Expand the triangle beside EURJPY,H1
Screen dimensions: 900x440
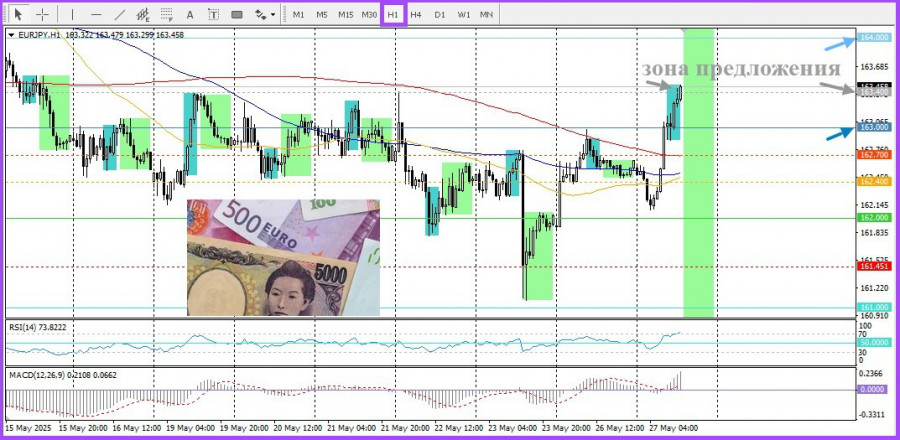pos(11,35)
